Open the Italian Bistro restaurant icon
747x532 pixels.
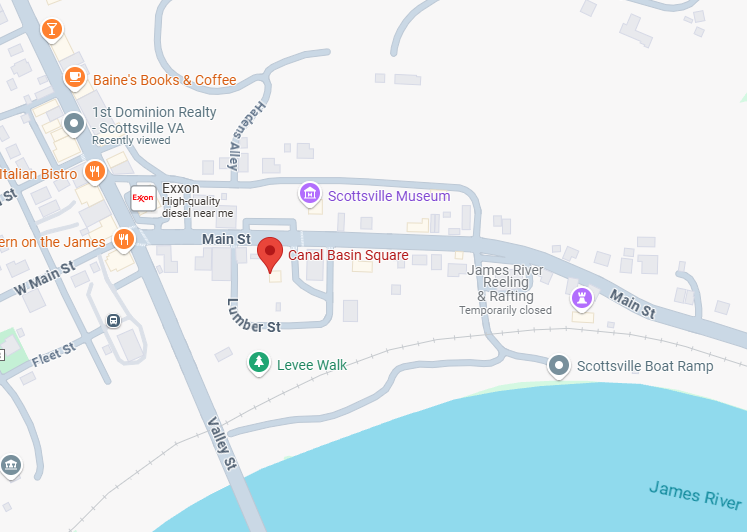coord(95,171)
